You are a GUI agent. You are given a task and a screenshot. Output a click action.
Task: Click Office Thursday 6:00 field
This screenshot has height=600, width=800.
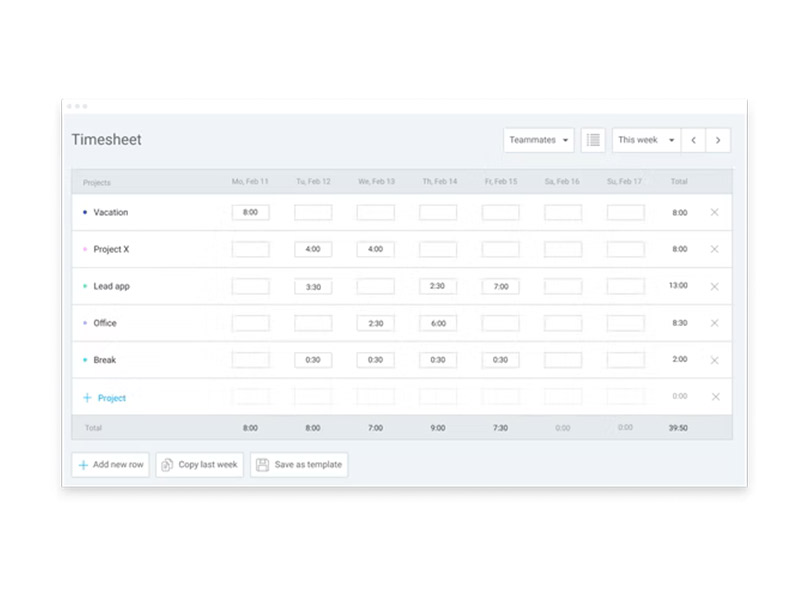pyautogui.click(x=438, y=323)
